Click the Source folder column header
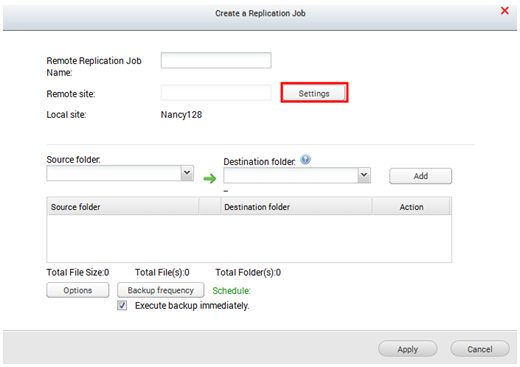Screen dimensions: 520x367 point(123,207)
